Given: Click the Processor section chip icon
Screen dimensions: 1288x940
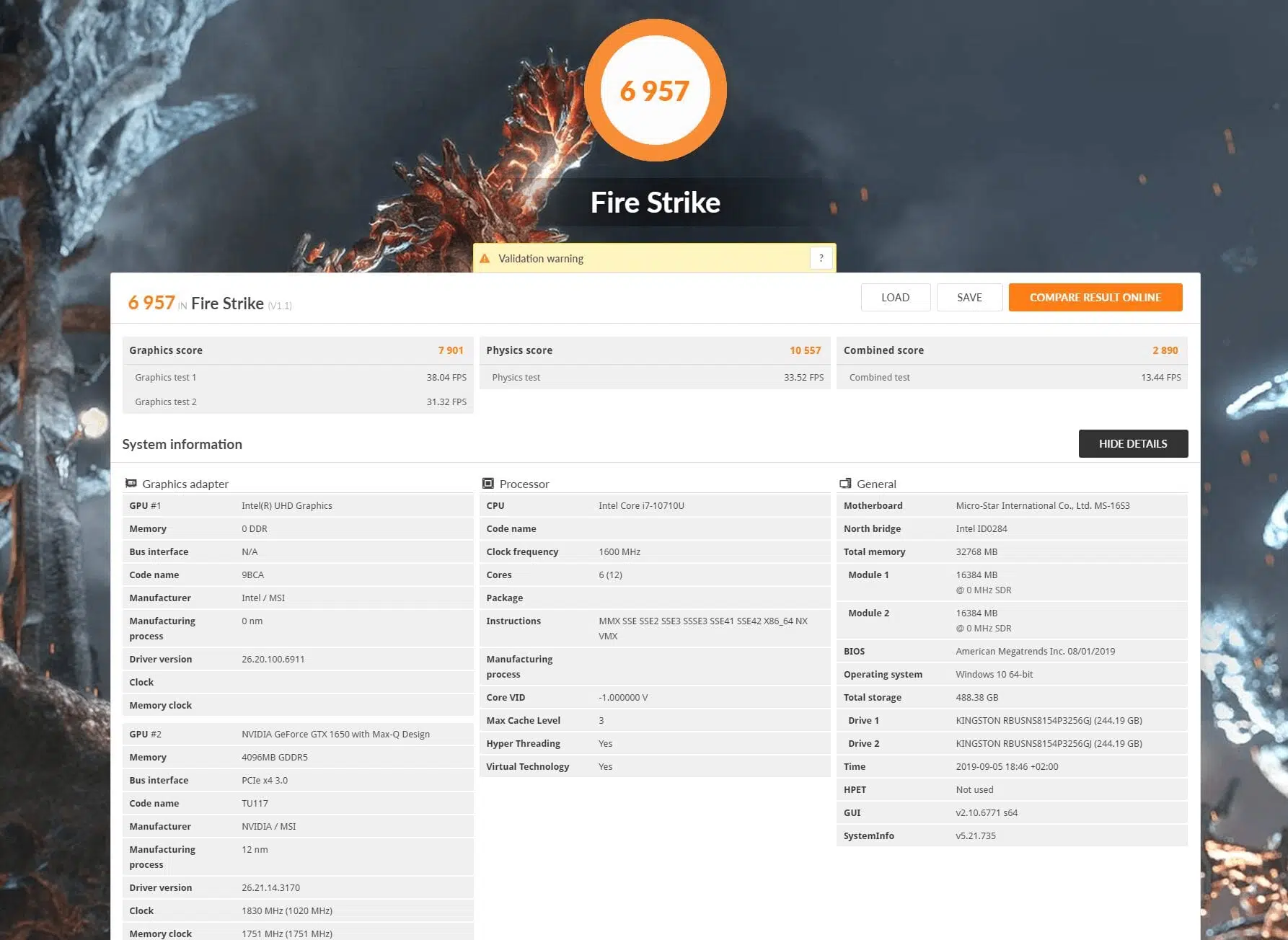Looking at the screenshot, I should tap(488, 483).
